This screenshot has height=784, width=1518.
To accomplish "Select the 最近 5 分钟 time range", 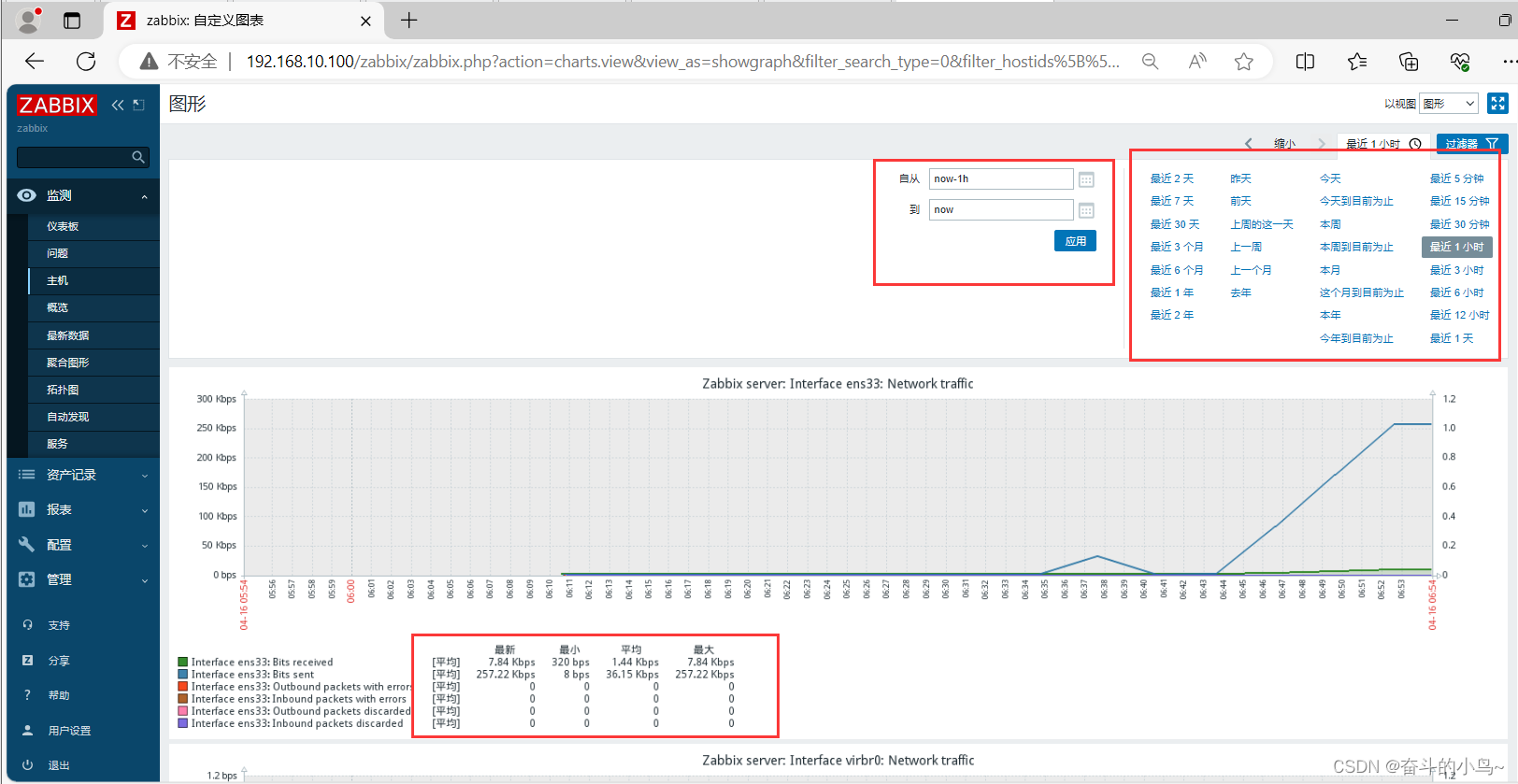I will click(1456, 178).
